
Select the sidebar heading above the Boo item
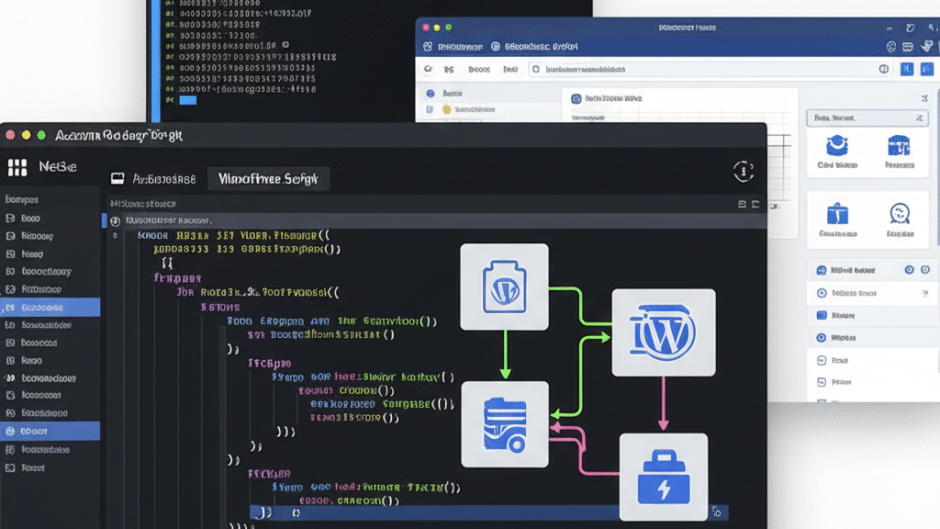click(22, 199)
